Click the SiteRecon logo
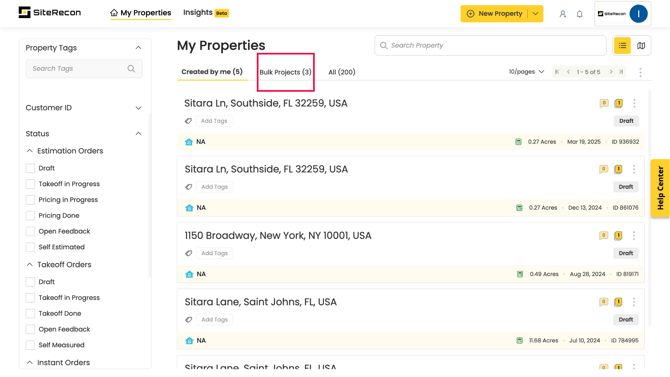 point(50,12)
